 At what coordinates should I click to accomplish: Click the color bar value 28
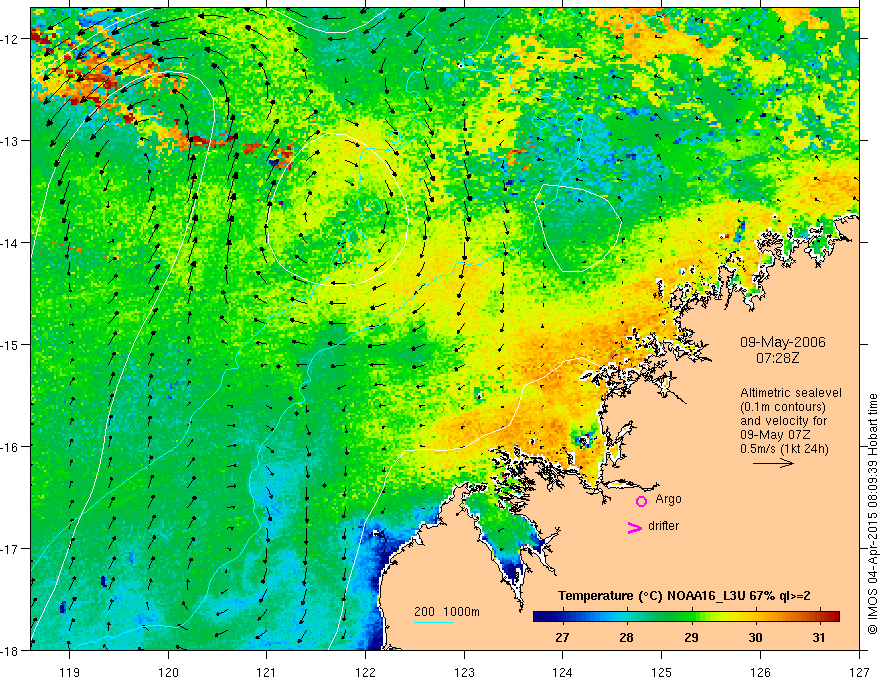tap(626, 637)
